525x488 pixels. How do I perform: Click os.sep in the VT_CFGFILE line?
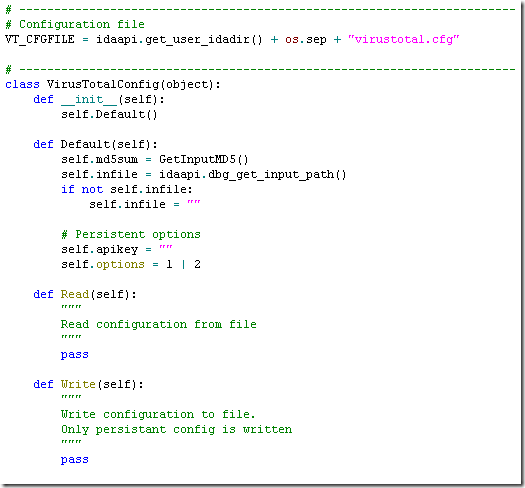pos(306,40)
